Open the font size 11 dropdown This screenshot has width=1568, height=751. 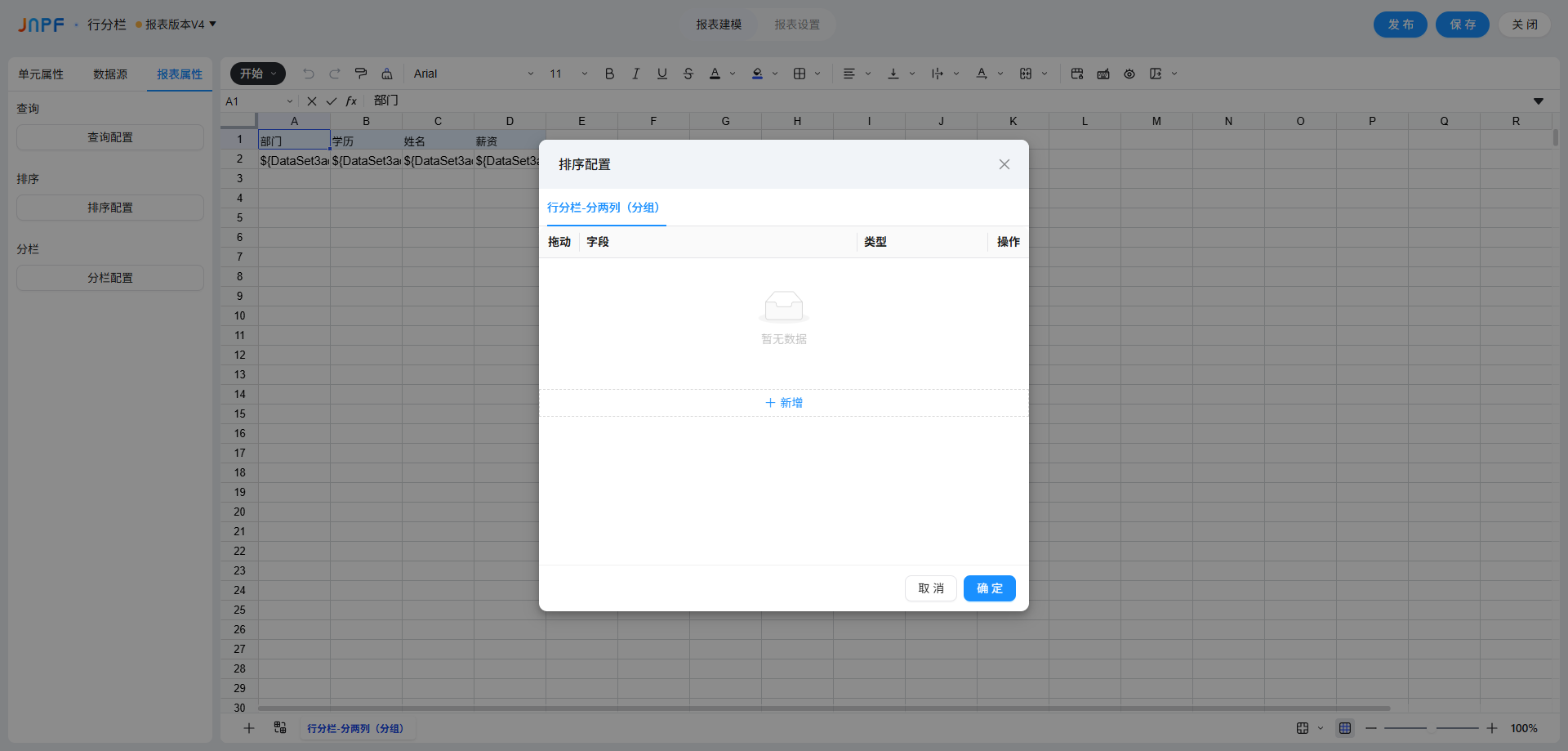point(568,74)
